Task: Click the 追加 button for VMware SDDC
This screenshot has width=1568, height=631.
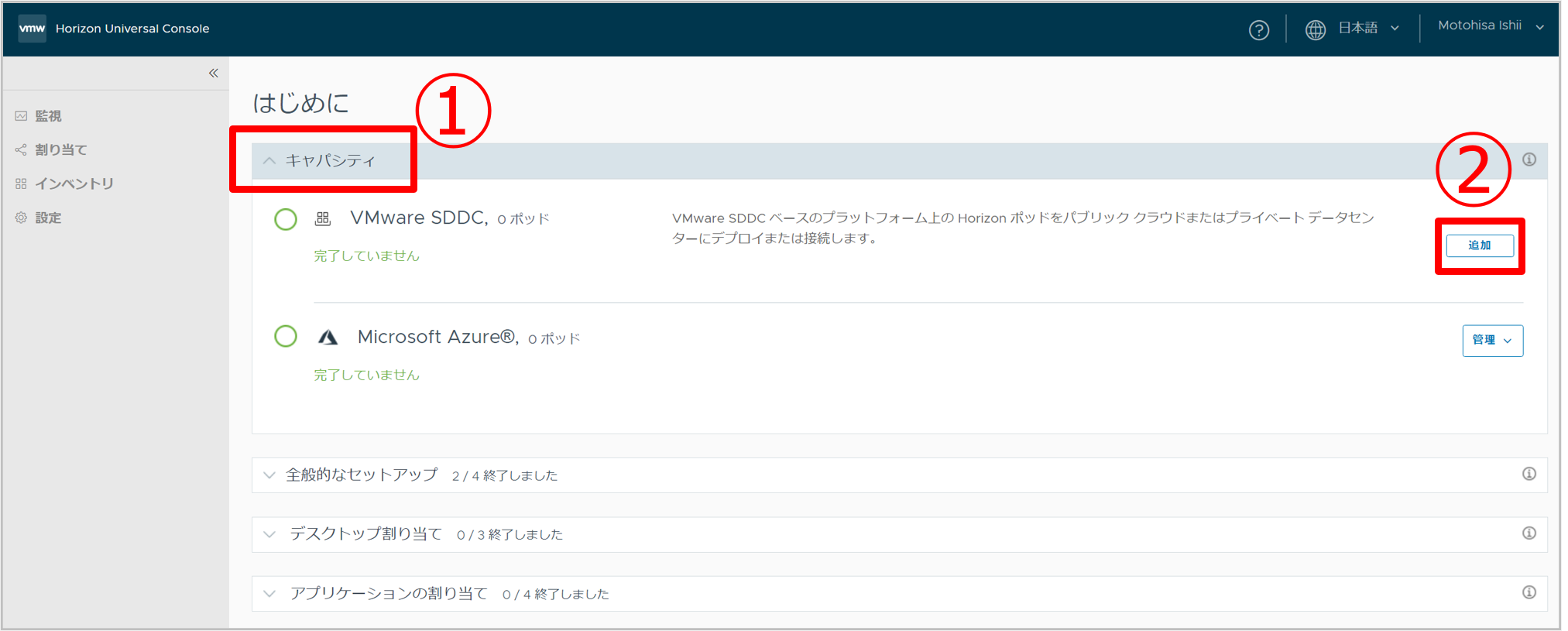Action: click(x=1480, y=245)
